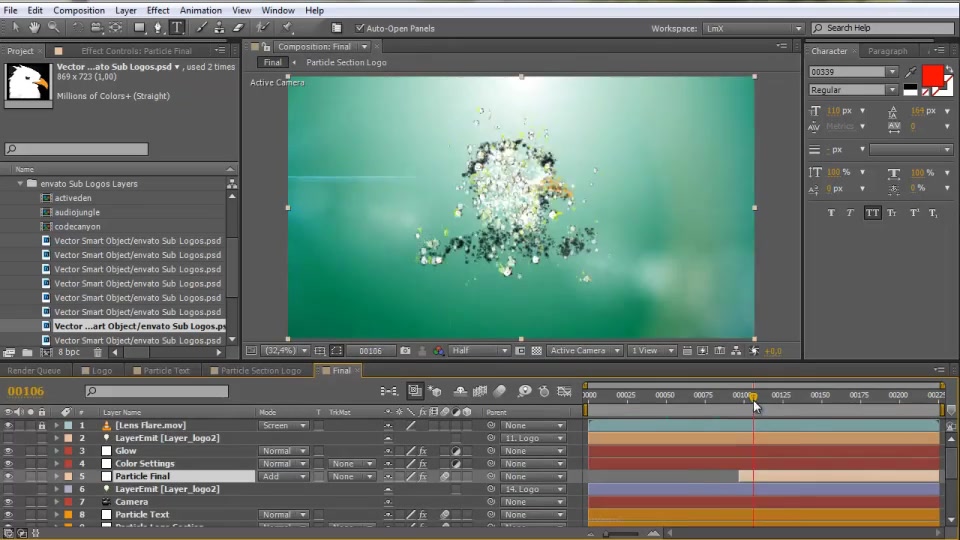This screenshot has width=960, height=540.
Task: Hide the Lens Flare.mov layer
Action: [9, 425]
